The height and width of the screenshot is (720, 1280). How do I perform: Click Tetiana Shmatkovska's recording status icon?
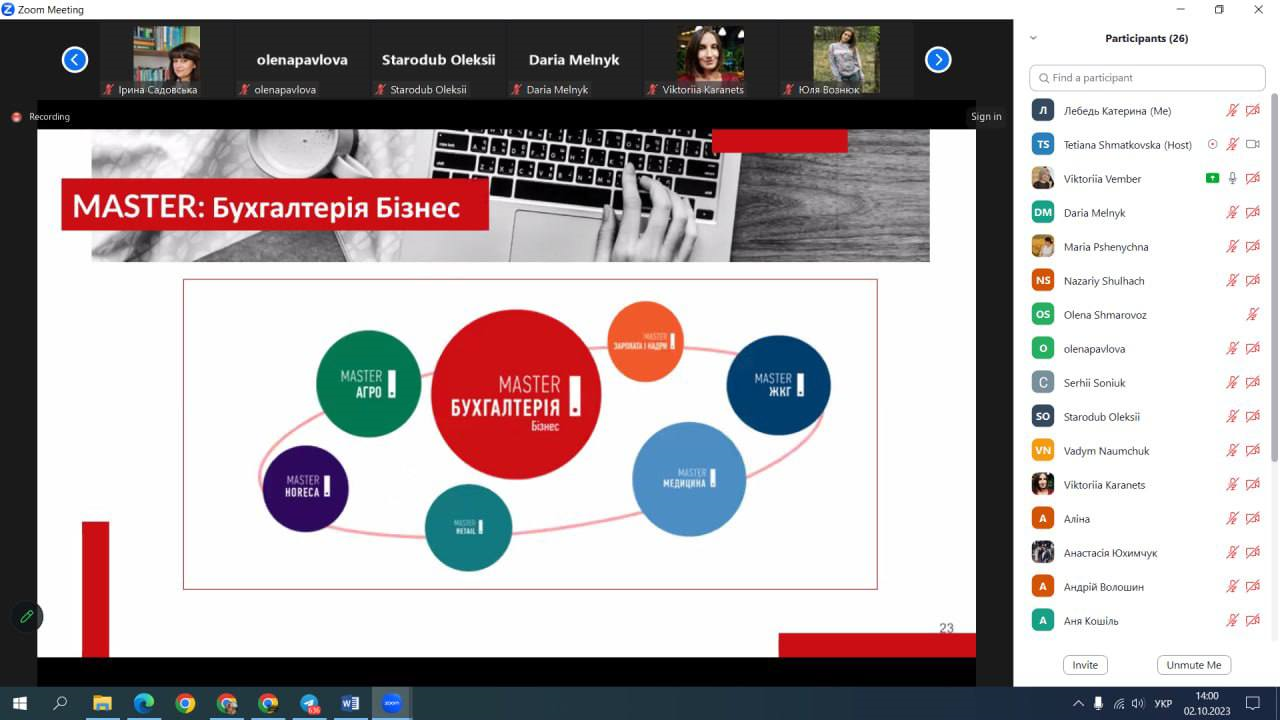pyautogui.click(x=1213, y=145)
